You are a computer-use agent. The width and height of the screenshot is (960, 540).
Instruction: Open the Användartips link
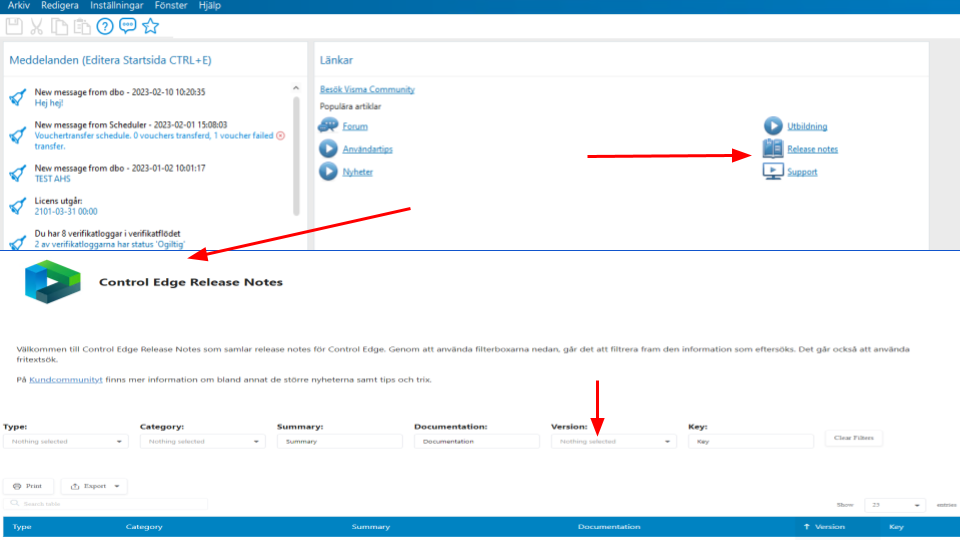367,149
